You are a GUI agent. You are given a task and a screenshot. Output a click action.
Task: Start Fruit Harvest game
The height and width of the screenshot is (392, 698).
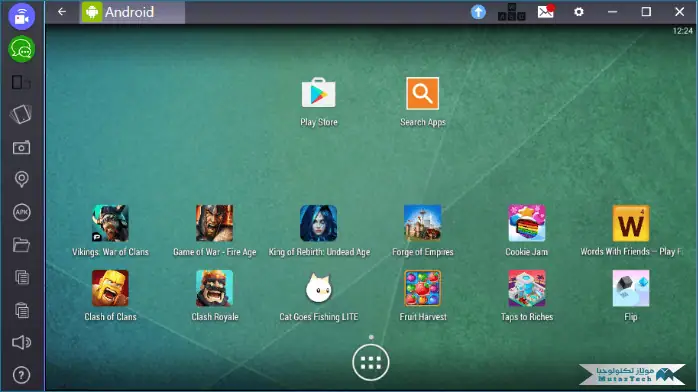(x=422, y=288)
